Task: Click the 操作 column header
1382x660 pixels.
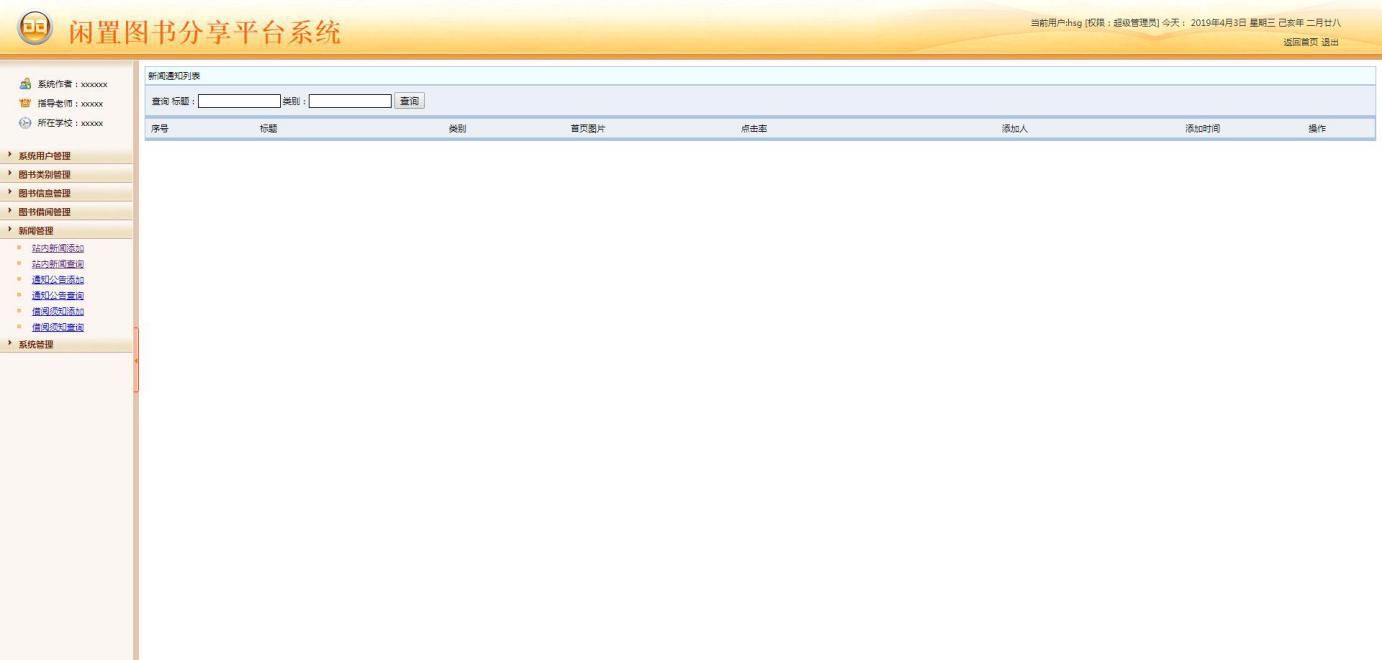Action: [x=1317, y=129]
